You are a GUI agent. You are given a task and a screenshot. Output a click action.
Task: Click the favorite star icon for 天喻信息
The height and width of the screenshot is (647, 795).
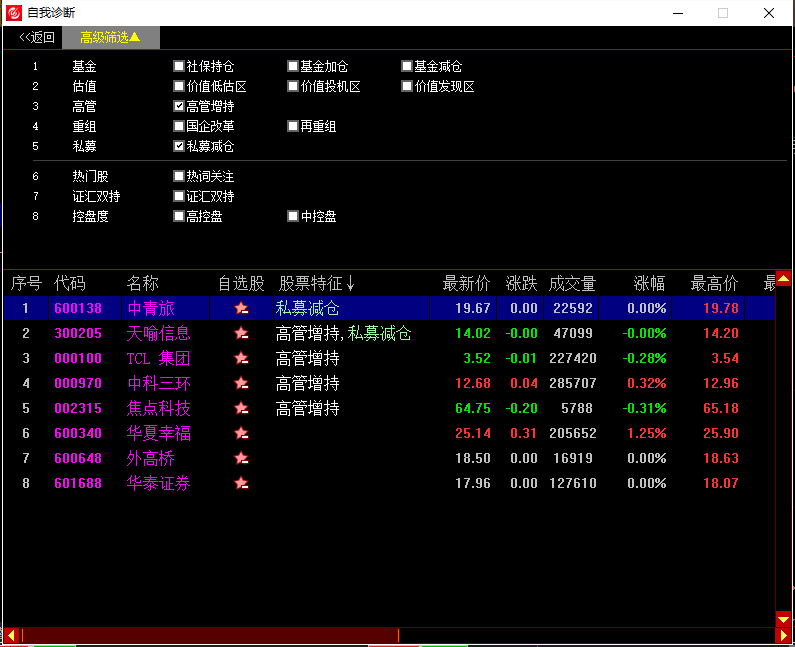tap(241, 334)
